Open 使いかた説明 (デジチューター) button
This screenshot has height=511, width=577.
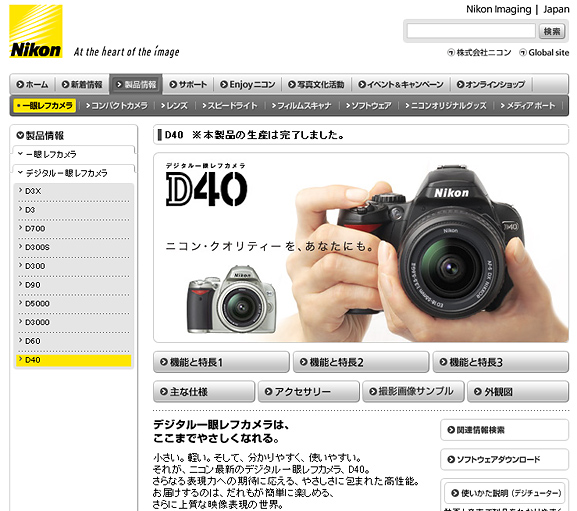click(x=505, y=493)
